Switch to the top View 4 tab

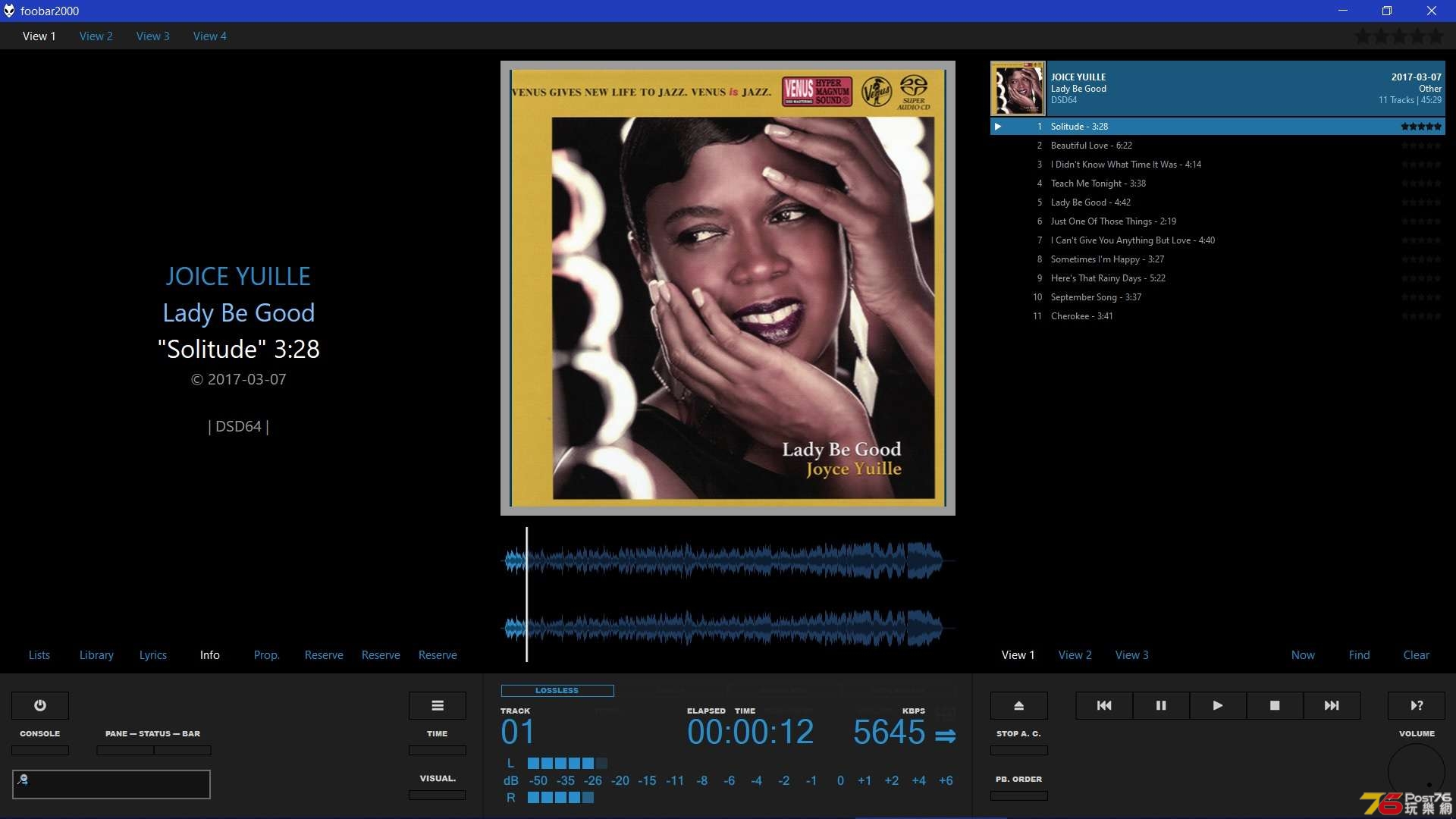coord(210,36)
